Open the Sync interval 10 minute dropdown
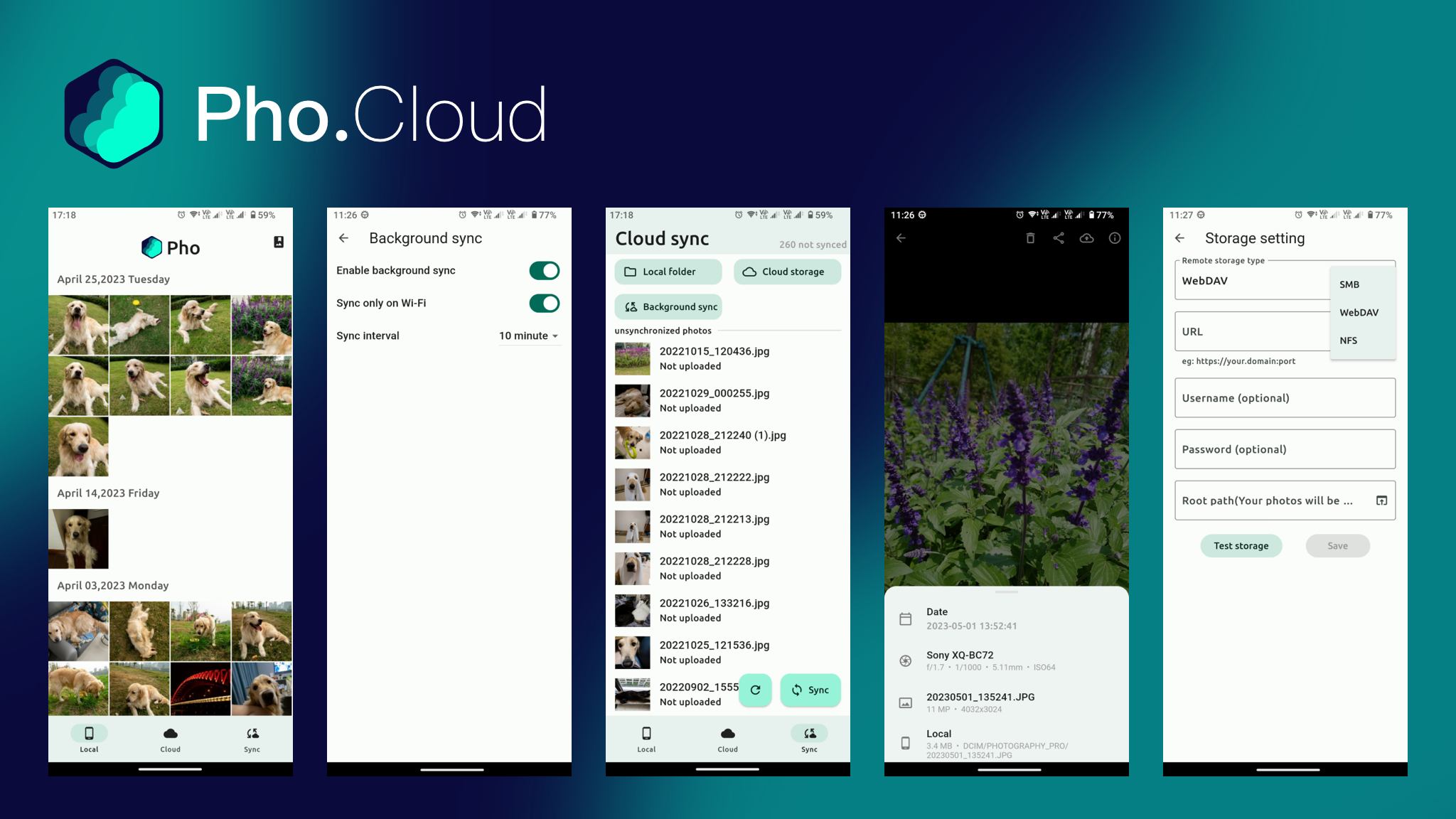Image resolution: width=1456 pixels, height=819 pixels. point(529,336)
